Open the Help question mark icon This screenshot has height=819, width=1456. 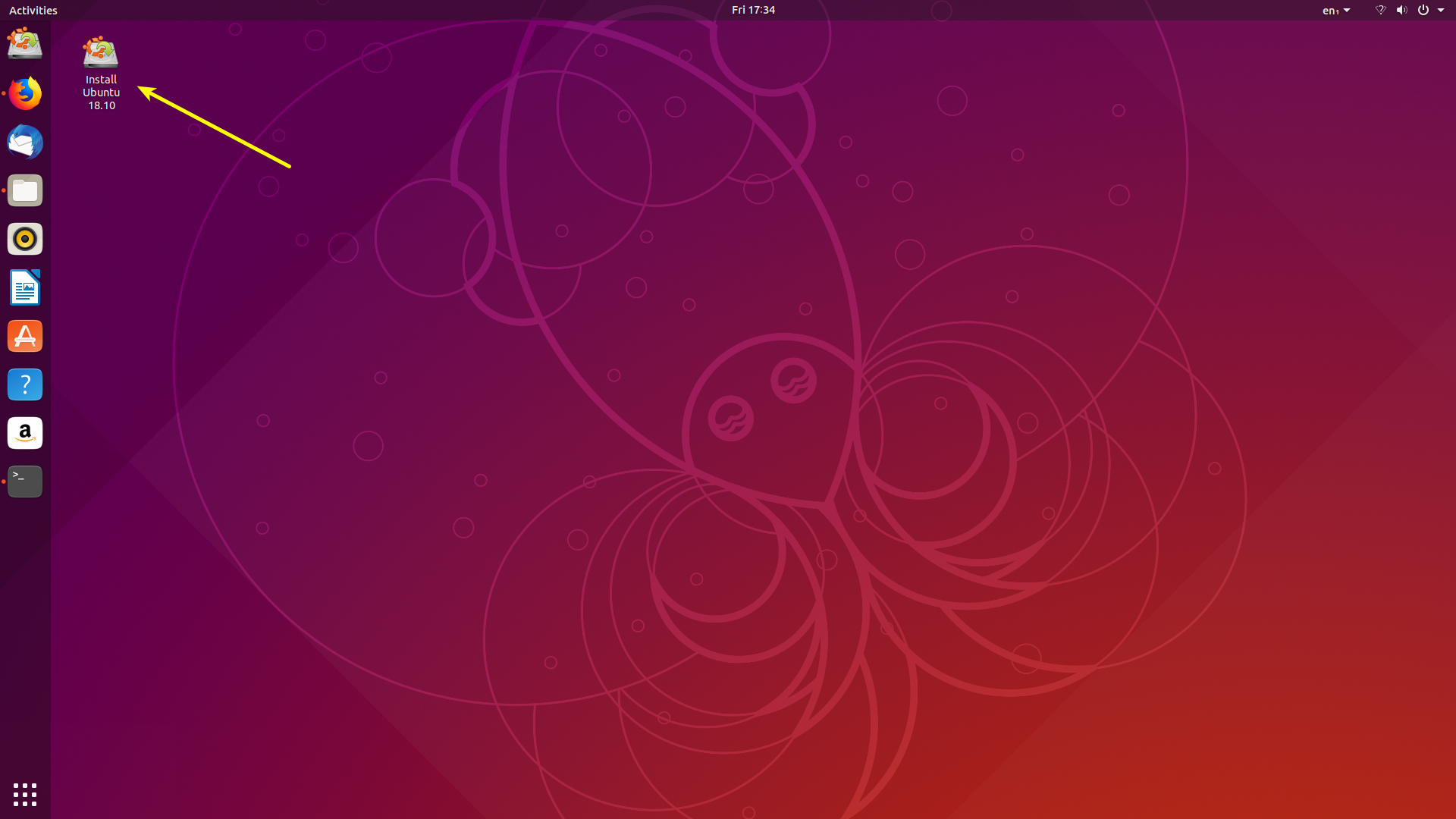[25, 384]
